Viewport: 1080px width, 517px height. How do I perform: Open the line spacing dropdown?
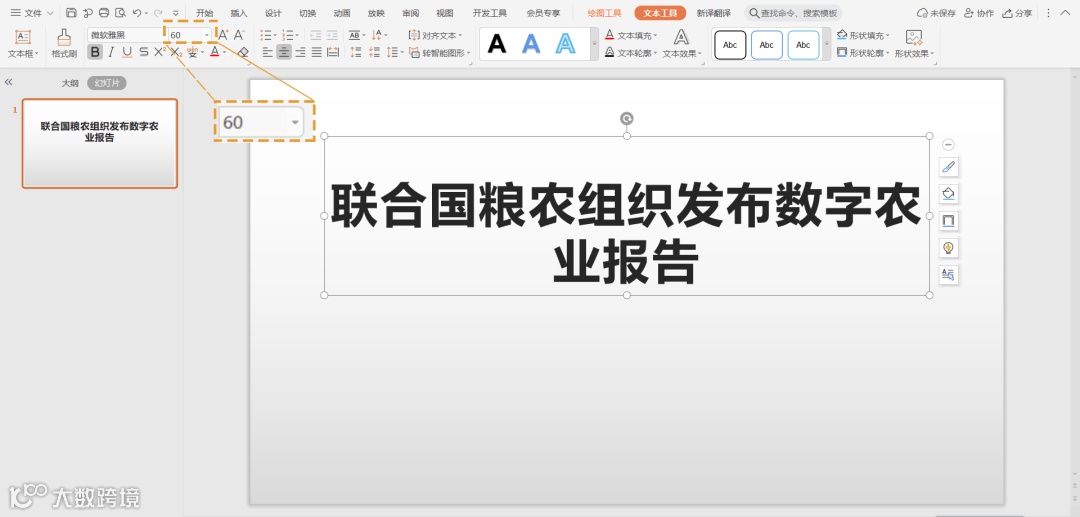[395, 52]
